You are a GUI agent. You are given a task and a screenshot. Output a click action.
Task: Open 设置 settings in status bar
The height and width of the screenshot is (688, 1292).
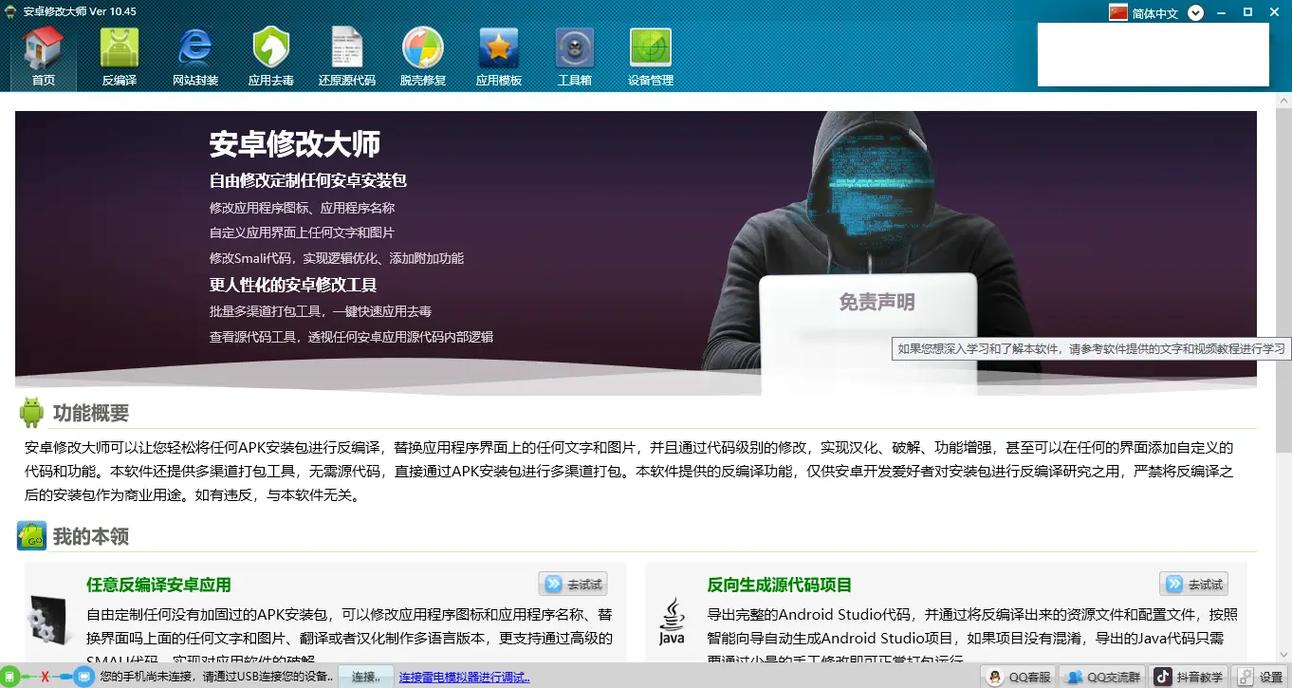click(x=1260, y=677)
